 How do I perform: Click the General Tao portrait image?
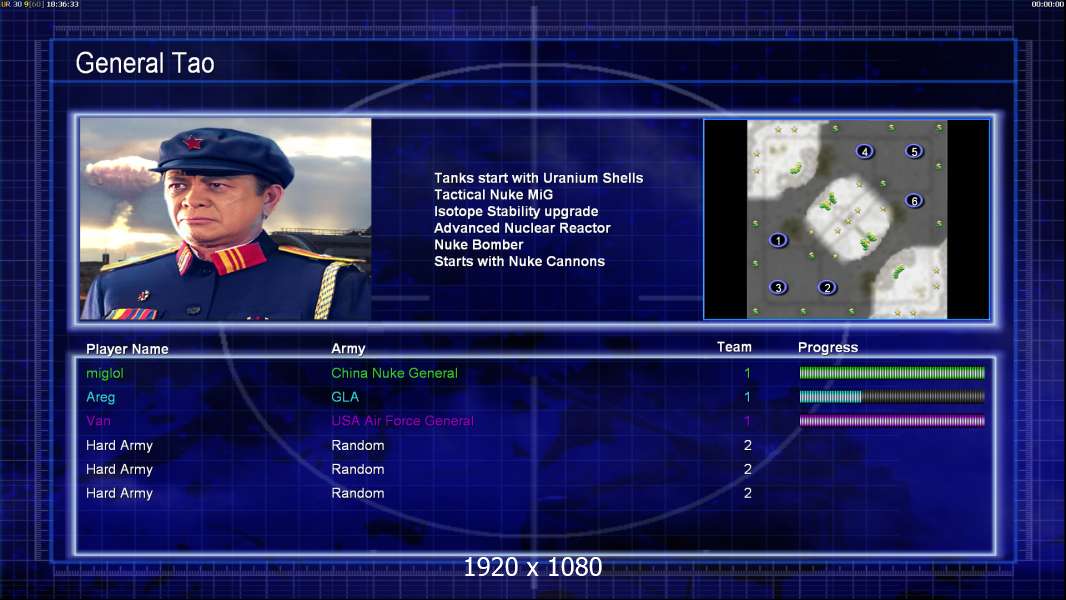(x=225, y=219)
